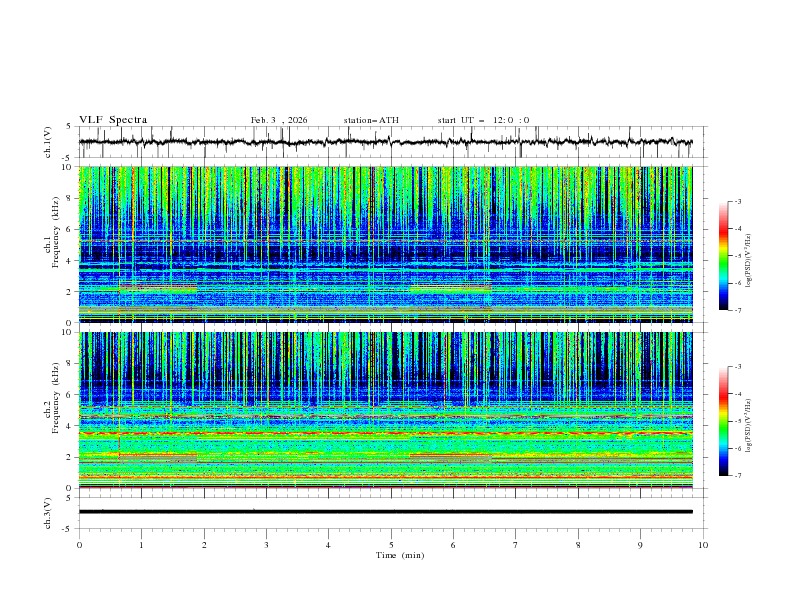
Task: Click the "start UT = 12:0 :0" text
Action: pyautogui.click(x=483, y=120)
